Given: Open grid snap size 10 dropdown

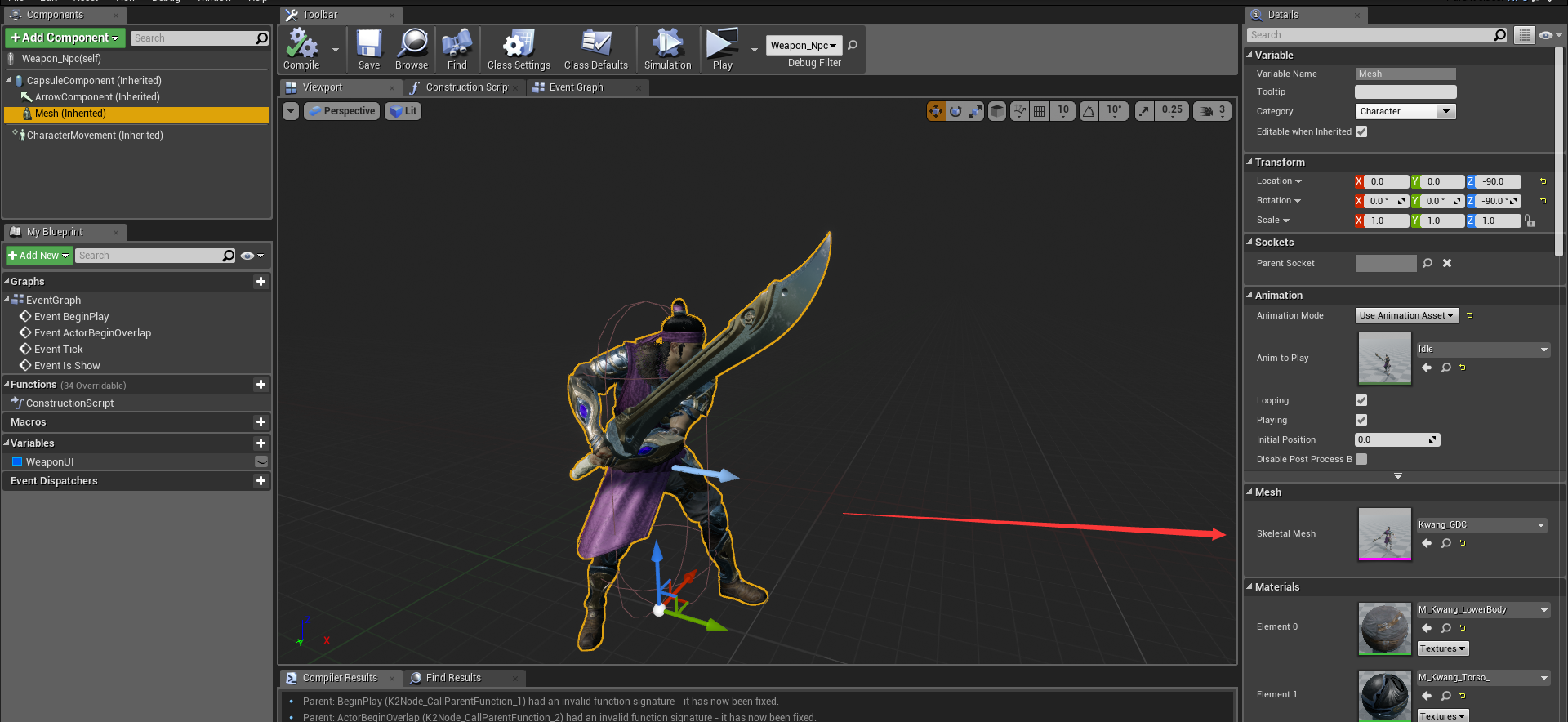Looking at the screenshot, I should [1062, 111].
